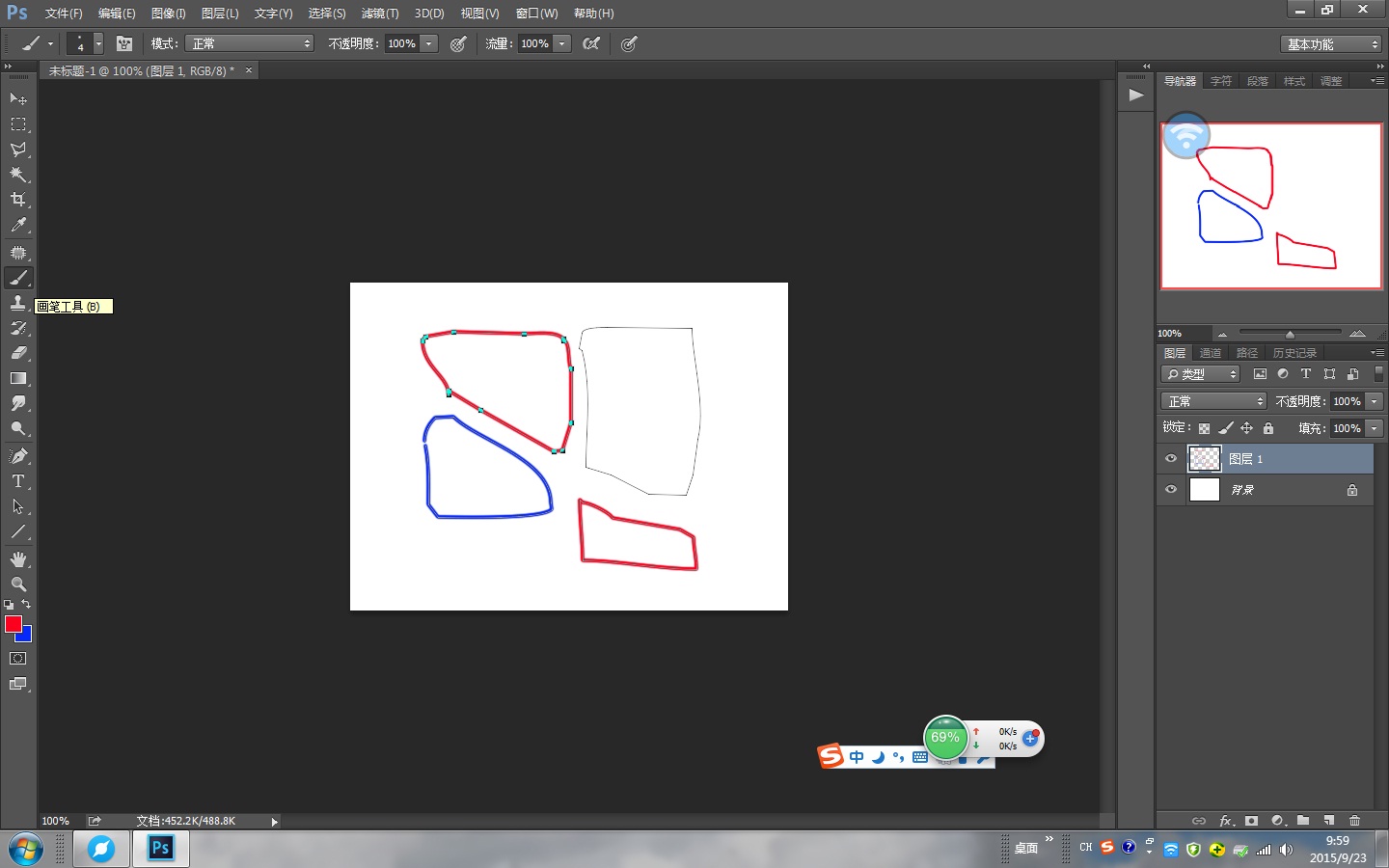The width and height of the screenshot is (1389, 868).
Task: Open the tool preset picker
Action: [x=37, y=43]
